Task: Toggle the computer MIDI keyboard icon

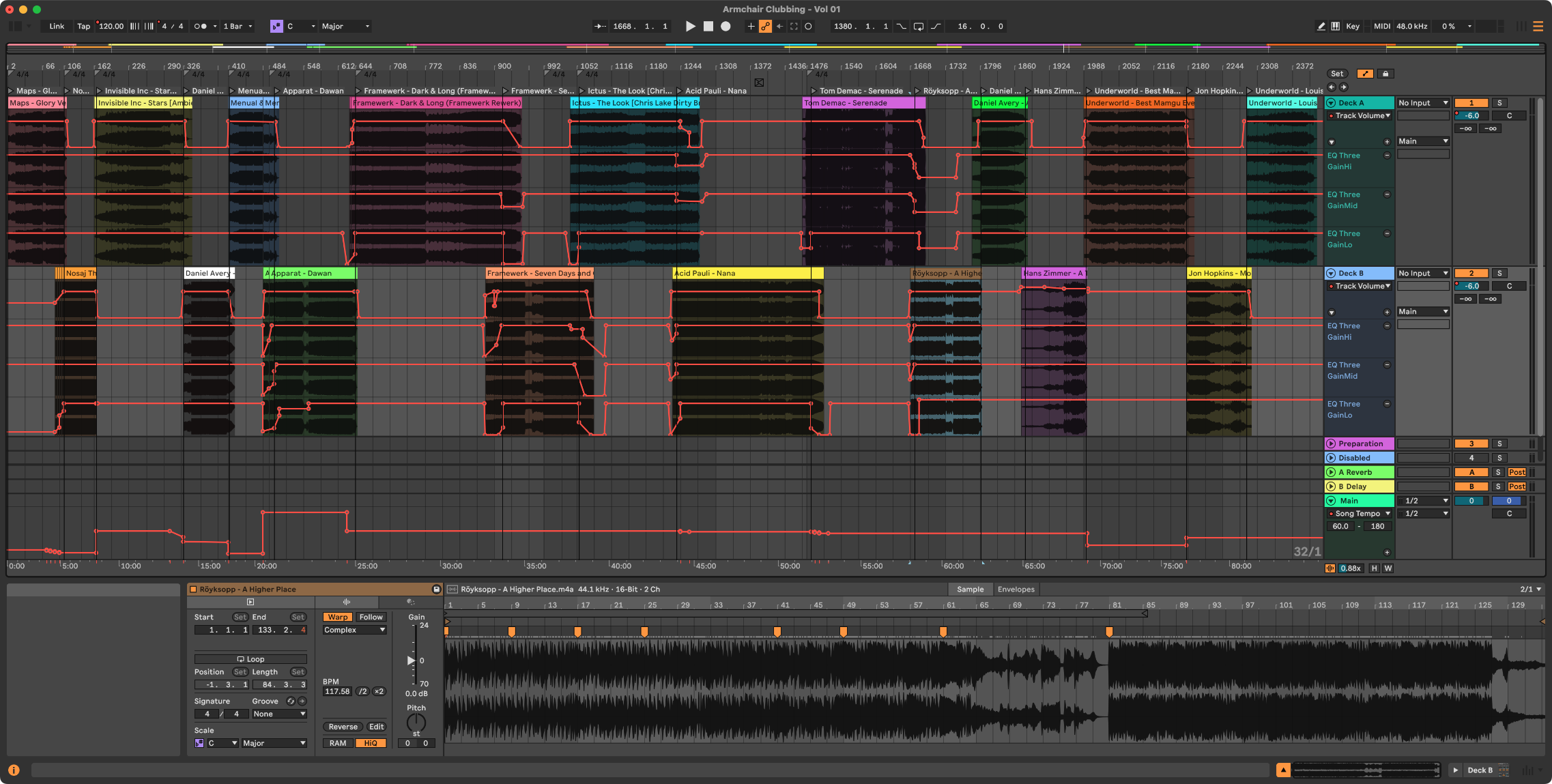Action: (1336, 26)
